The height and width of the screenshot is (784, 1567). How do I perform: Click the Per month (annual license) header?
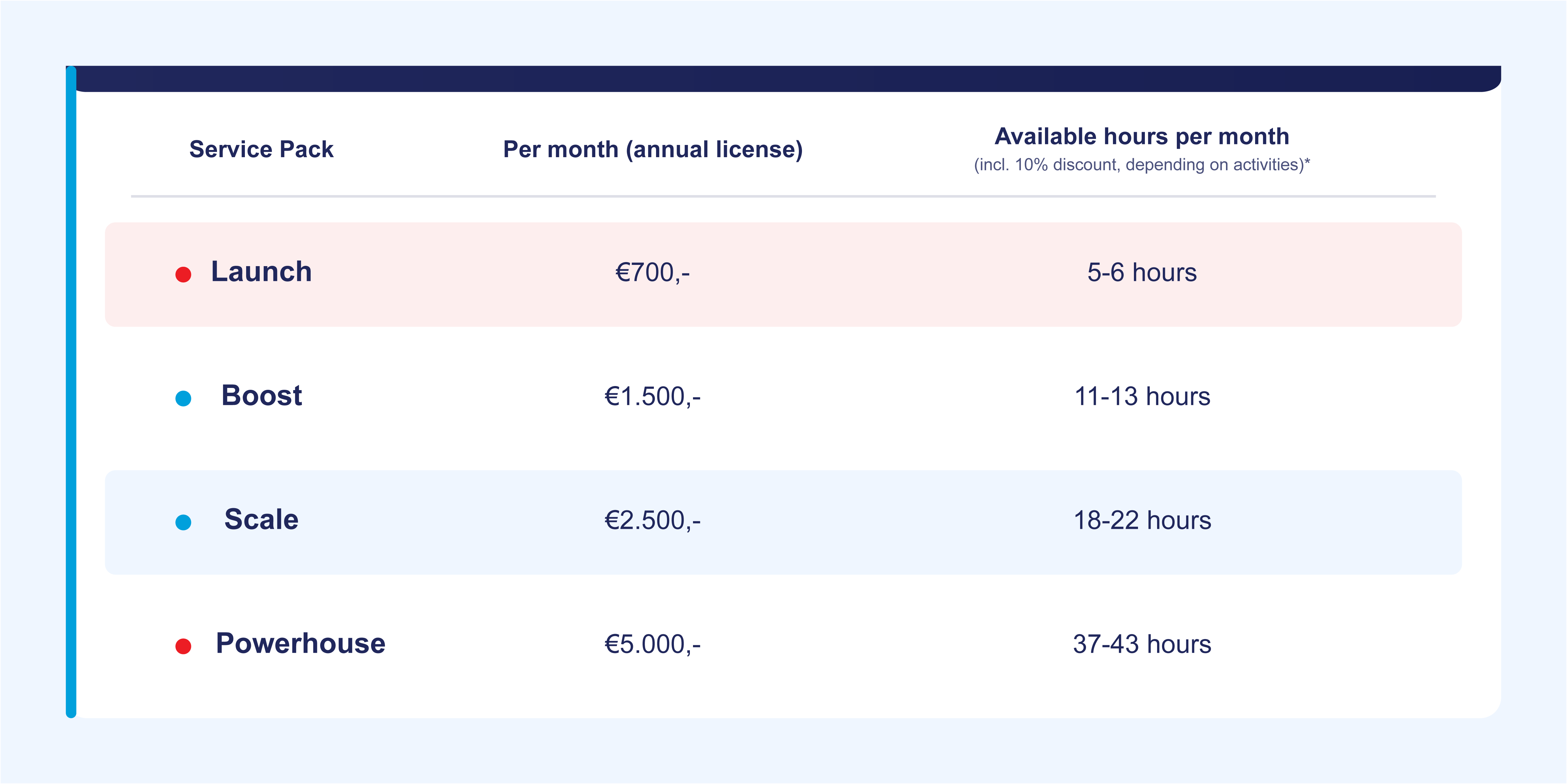(x=652, y=149)
